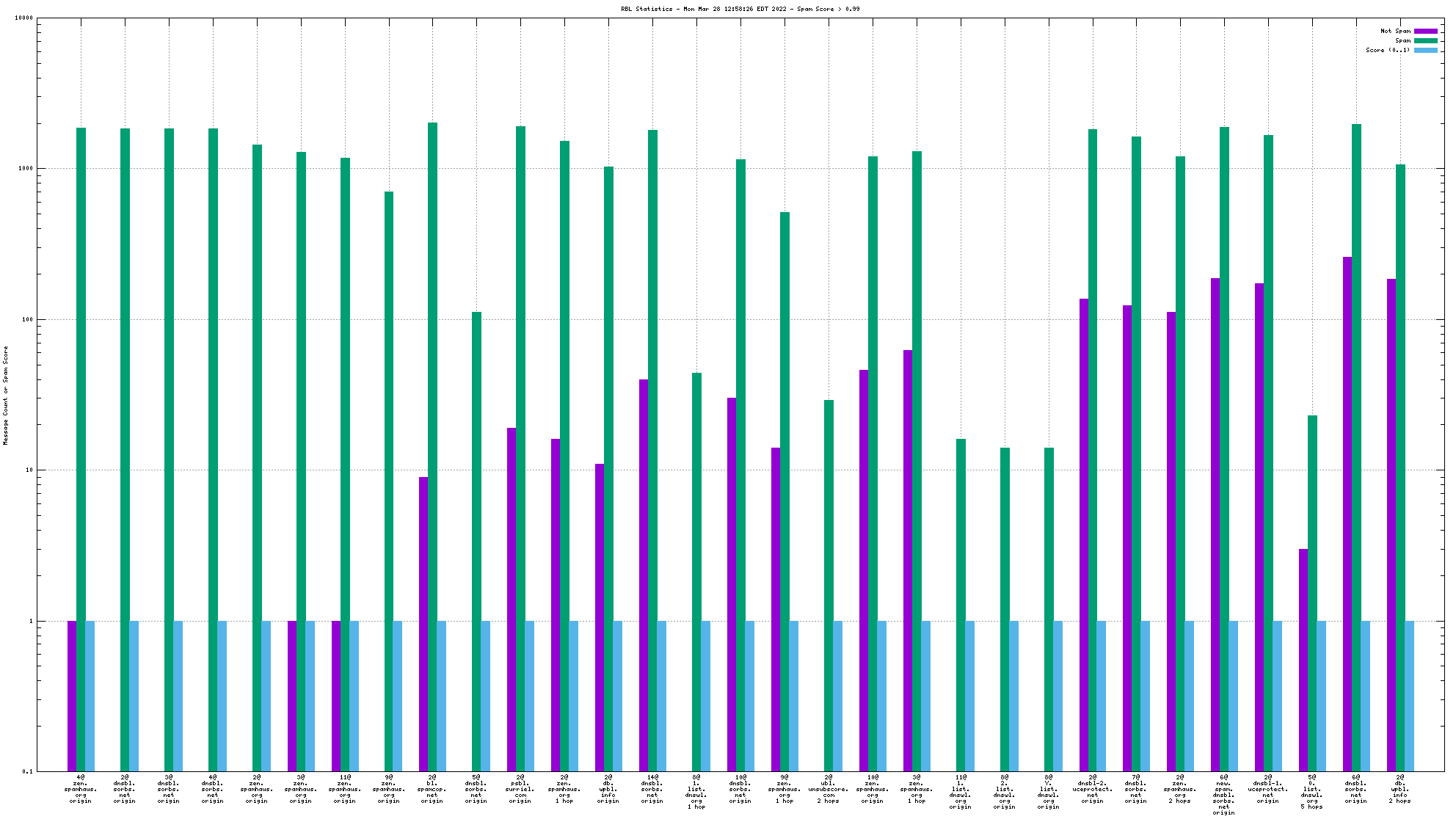
Task: Select the ubl.unsubscore.com 2 hops axis label
Action: click(x=829, y=789)
